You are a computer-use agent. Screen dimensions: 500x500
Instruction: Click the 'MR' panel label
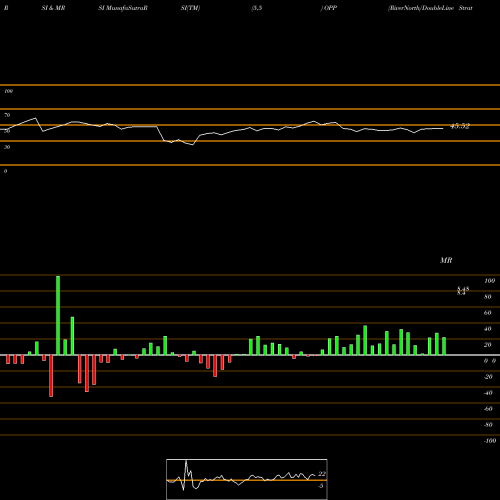(446, 260)
